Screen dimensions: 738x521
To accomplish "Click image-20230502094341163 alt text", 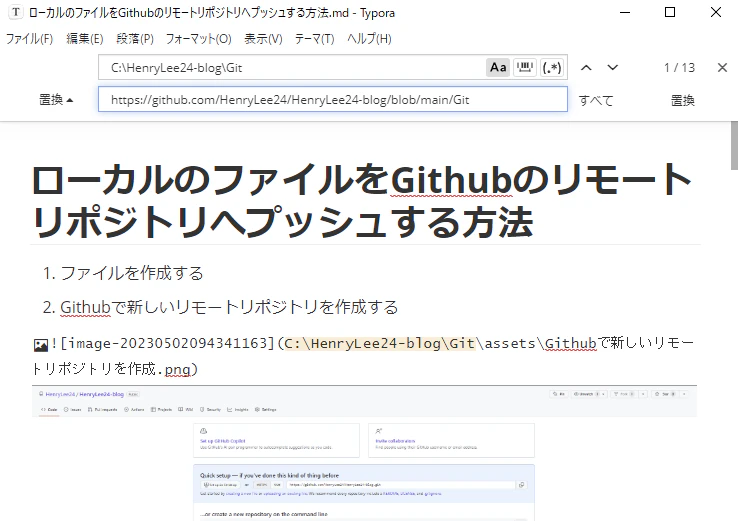I will tap(167, 344).
